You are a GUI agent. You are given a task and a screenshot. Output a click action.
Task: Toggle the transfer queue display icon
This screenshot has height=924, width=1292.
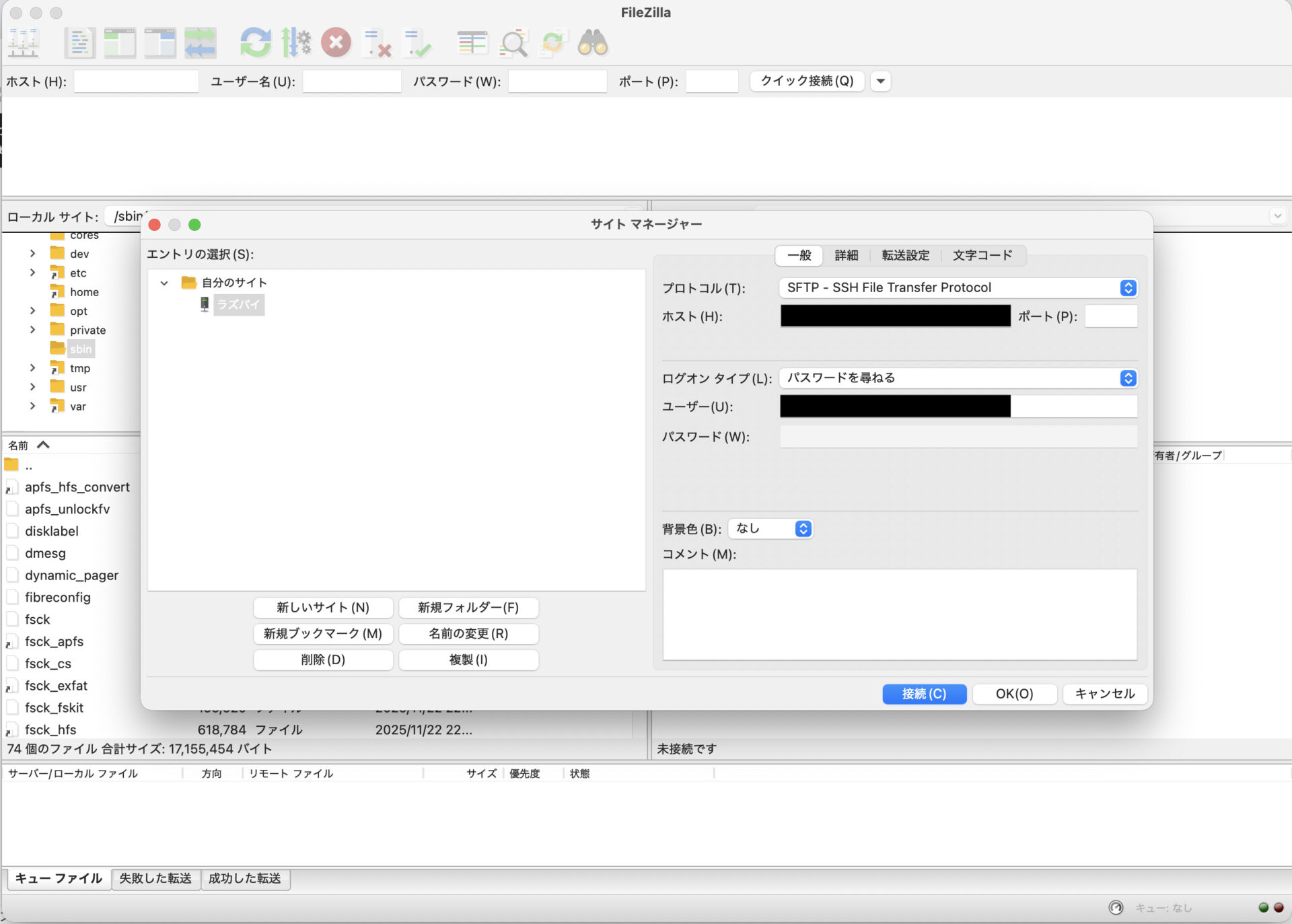pyautogui.click(x=201, y=43)
